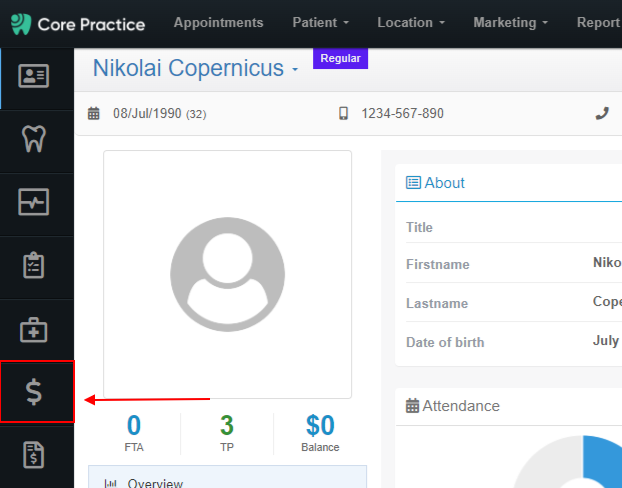Image resolution: width=622 pixels, height=488 pixels.
Task: Open the Appointments menu item
Action: (219, 23)
